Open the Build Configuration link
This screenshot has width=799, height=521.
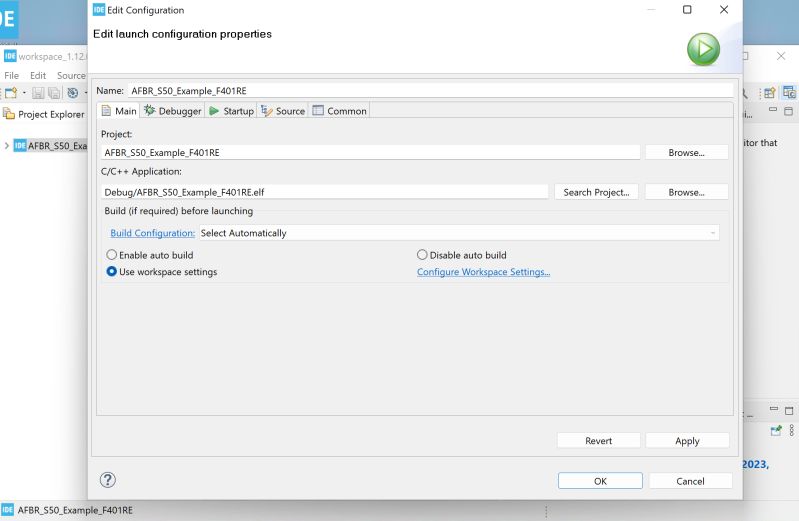point(152,233)
